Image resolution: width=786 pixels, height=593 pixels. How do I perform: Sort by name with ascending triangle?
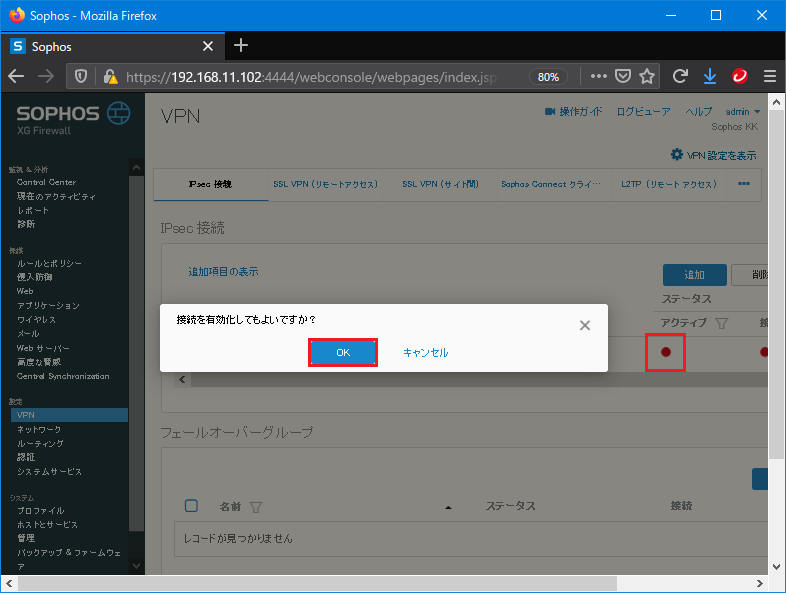point(448,507)
